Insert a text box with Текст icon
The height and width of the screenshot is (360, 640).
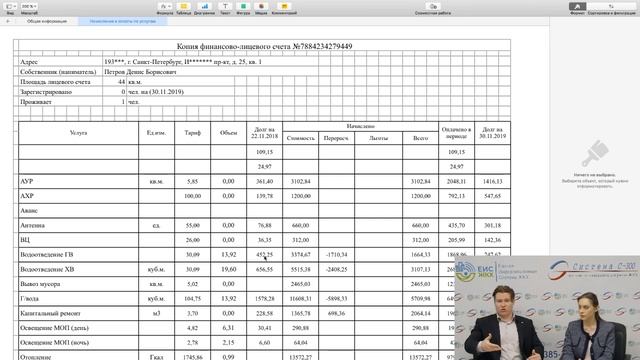click(225, 7)
